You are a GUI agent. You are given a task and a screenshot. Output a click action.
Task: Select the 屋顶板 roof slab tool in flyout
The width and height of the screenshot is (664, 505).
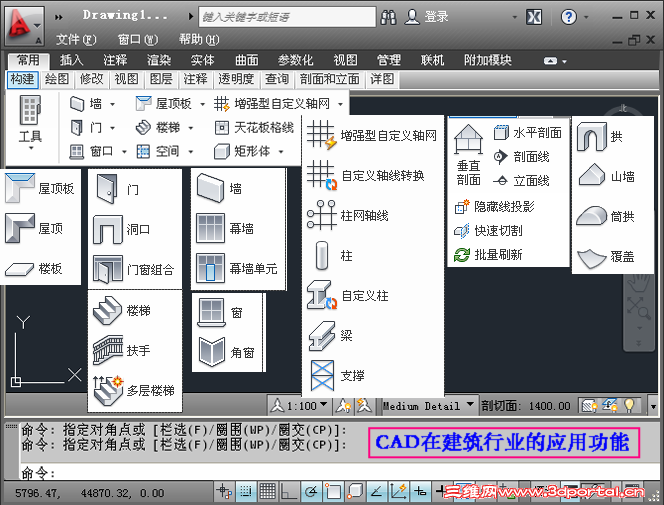(40, 188)
